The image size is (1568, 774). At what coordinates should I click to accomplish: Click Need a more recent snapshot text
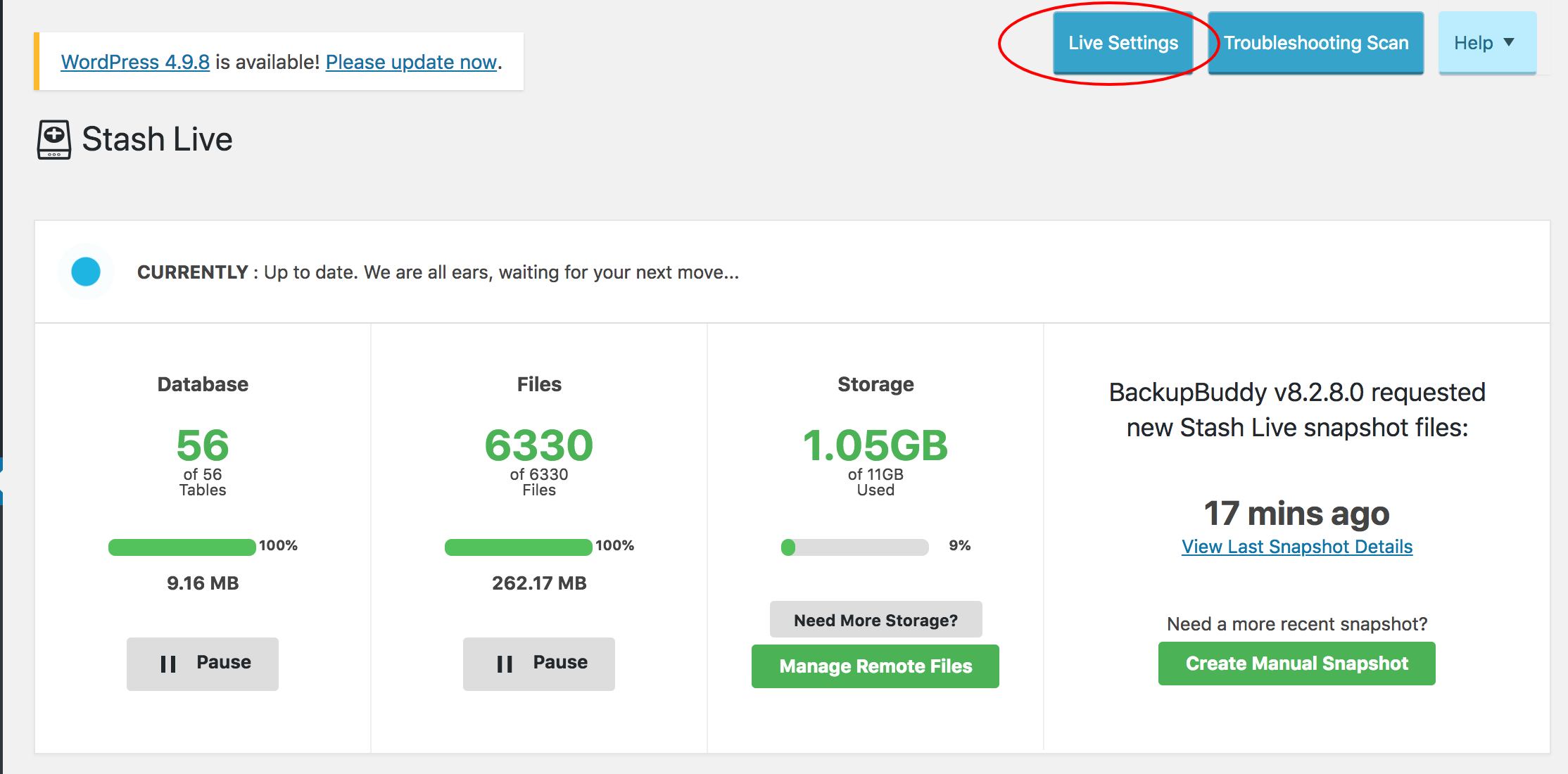point(1297,624)
